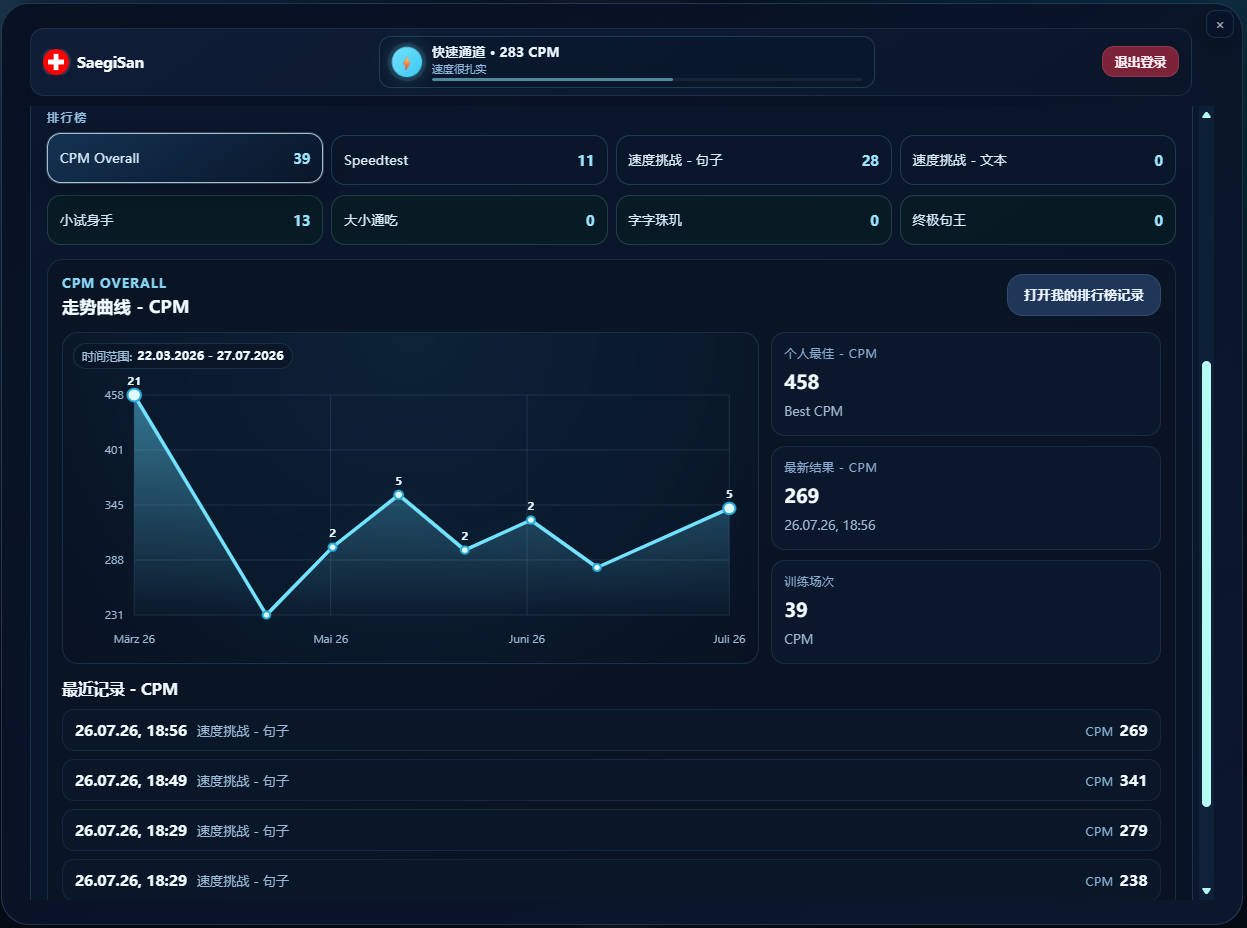The width and height of the screenshot is (1247, 928).
Task: Click the 退出登录 button
Action: point(1140,62)
